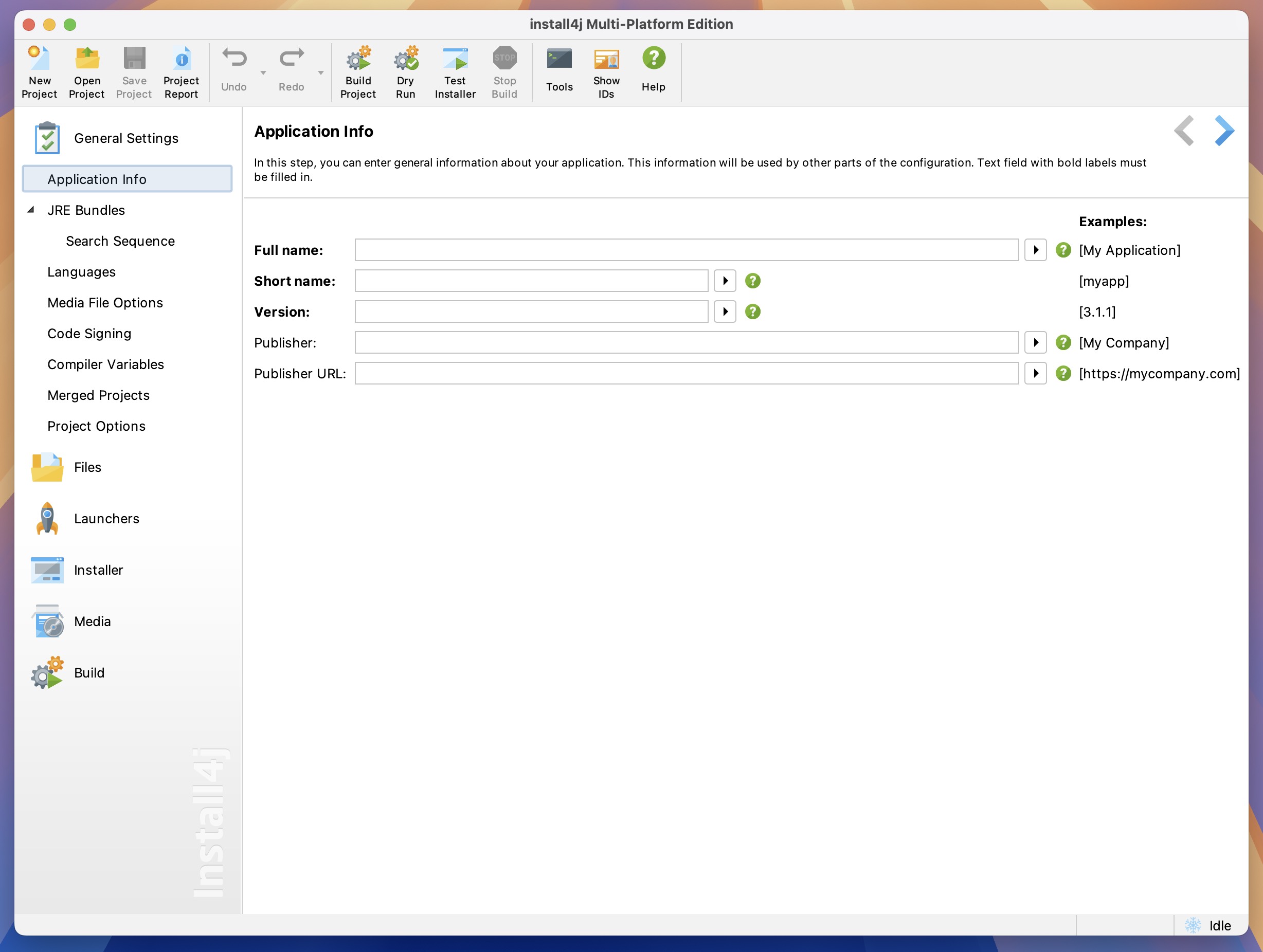The height and width of the screenshot is (952, 1263).
Task: Collapse the JRE Bundles tree node
Action: (x=31, y=210)
